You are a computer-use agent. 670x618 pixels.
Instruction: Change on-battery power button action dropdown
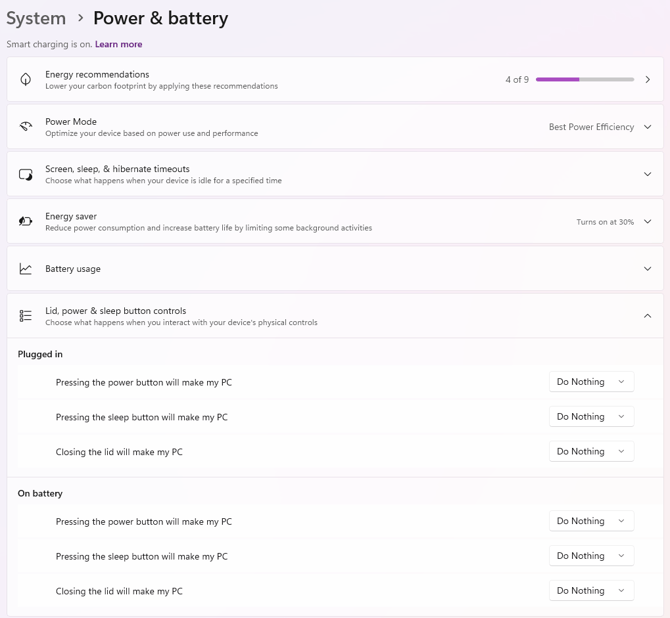591,521
